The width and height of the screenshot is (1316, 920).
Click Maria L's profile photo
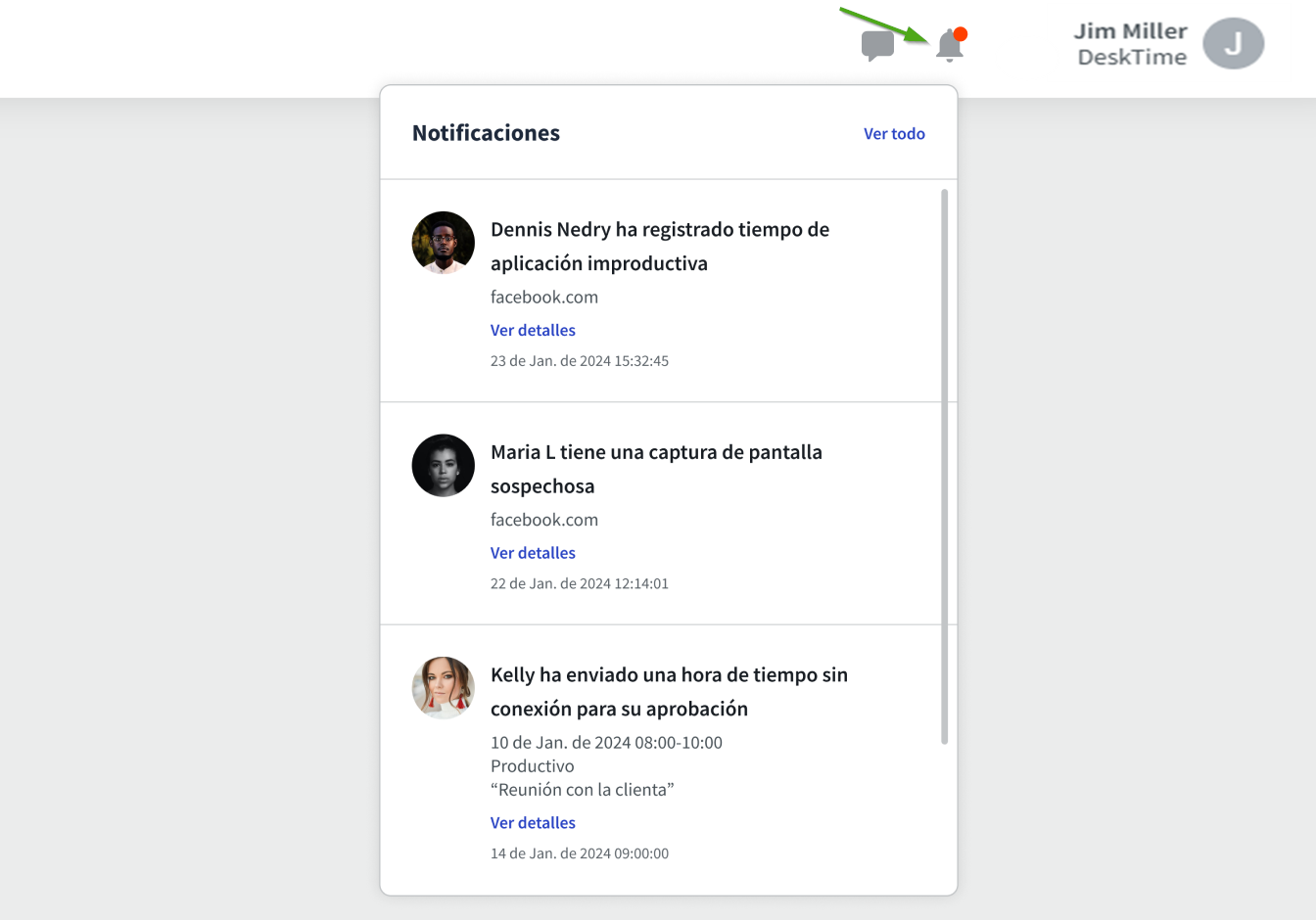click(443, 466)
